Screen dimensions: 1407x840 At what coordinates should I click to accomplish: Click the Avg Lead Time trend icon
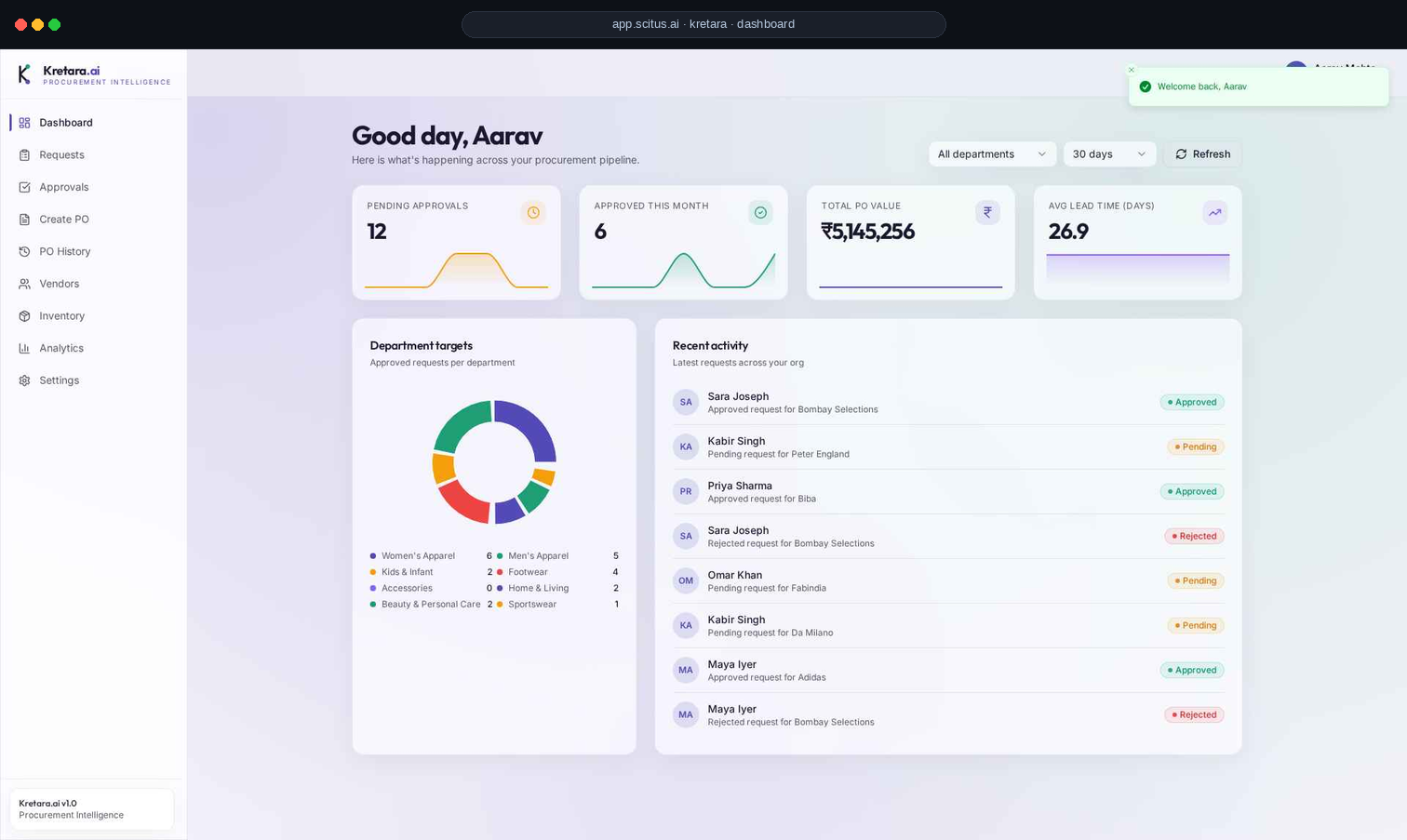tap(1214, 213)
